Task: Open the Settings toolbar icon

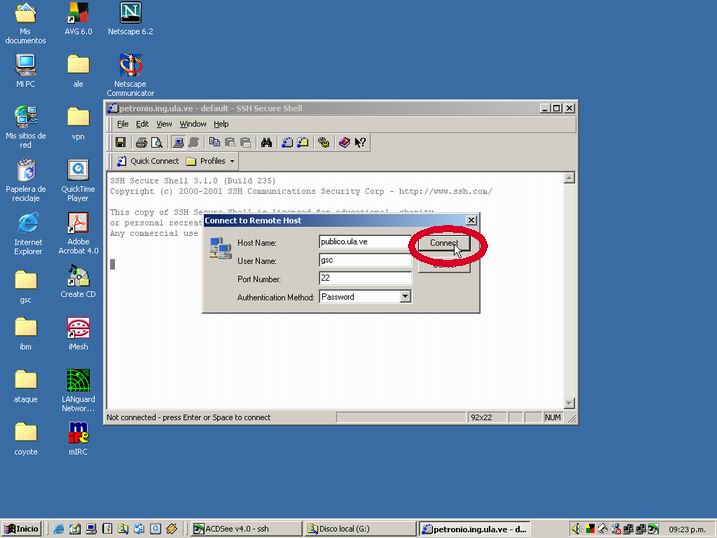Action: (324, 143)
